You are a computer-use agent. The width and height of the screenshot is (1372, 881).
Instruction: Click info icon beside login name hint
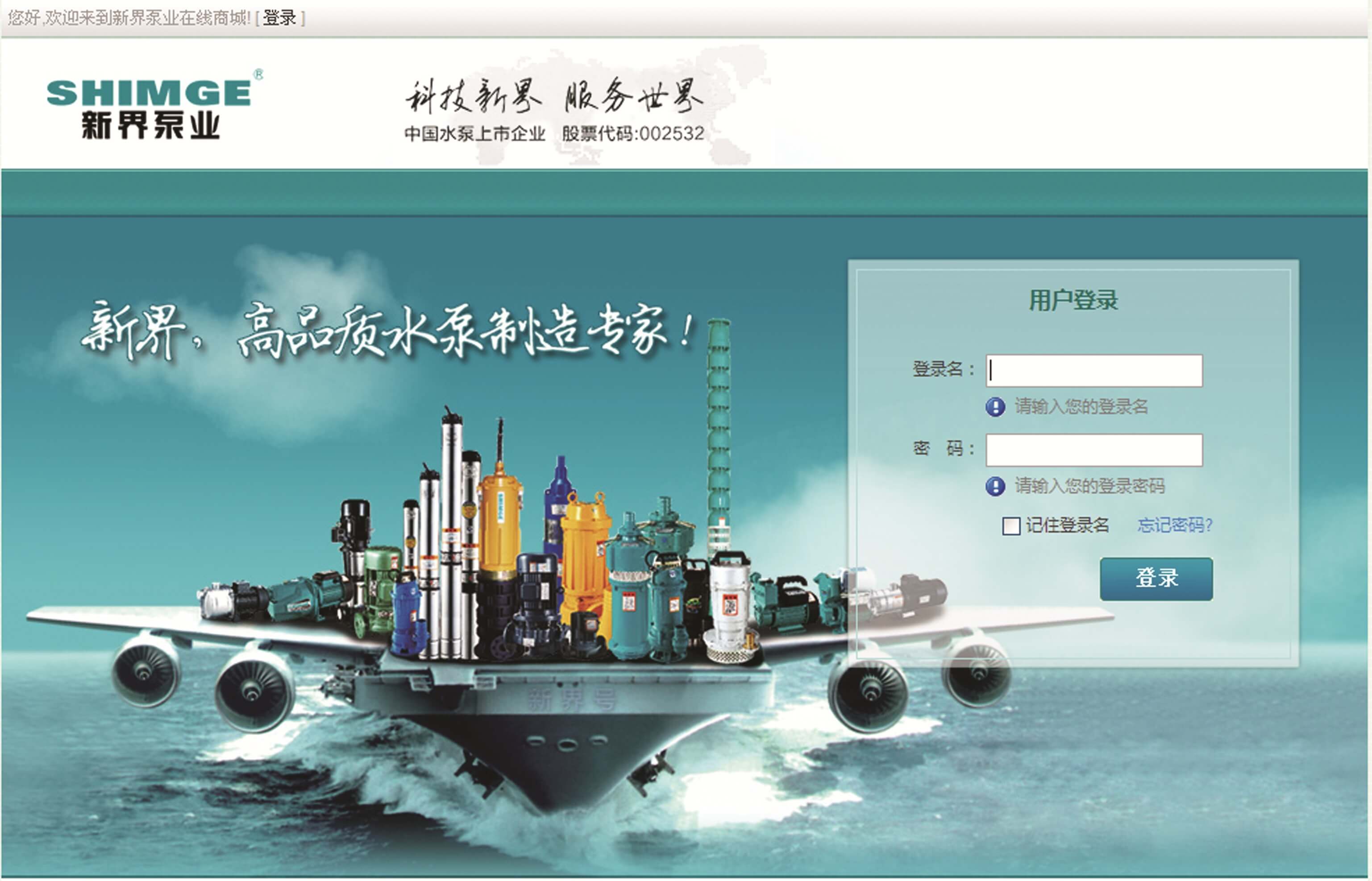pyautogui.click(x=995, y=407)
